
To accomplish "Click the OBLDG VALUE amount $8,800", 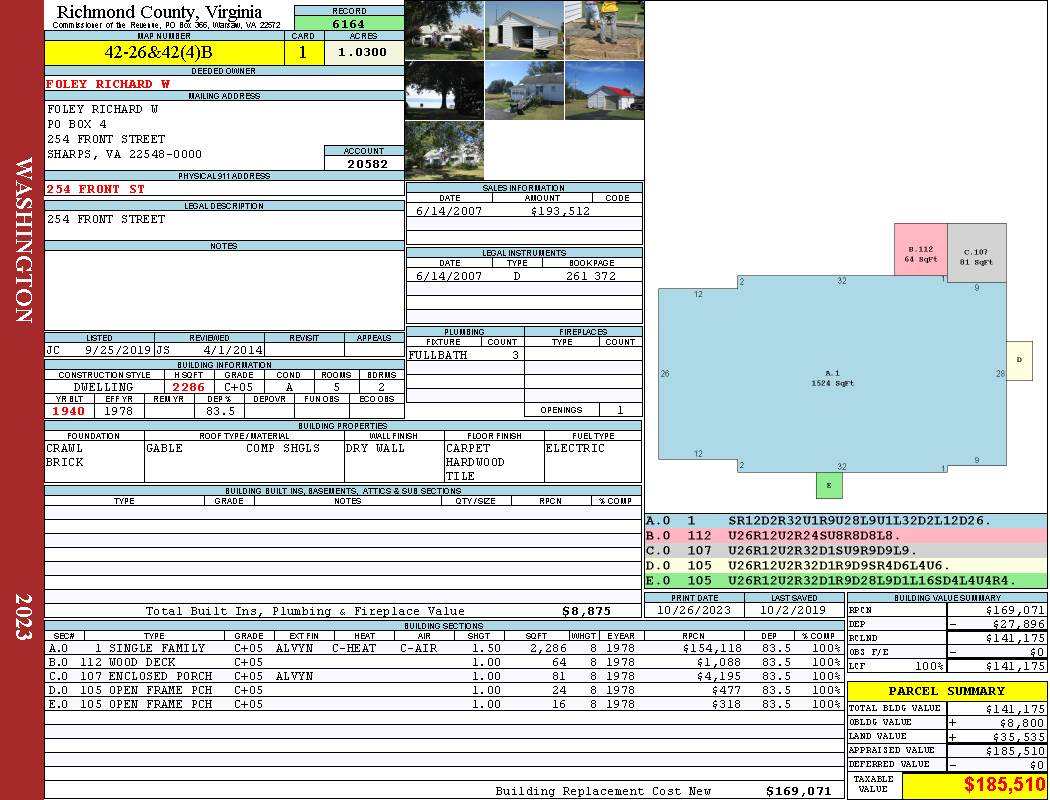I will click(x=1022, y=723).
